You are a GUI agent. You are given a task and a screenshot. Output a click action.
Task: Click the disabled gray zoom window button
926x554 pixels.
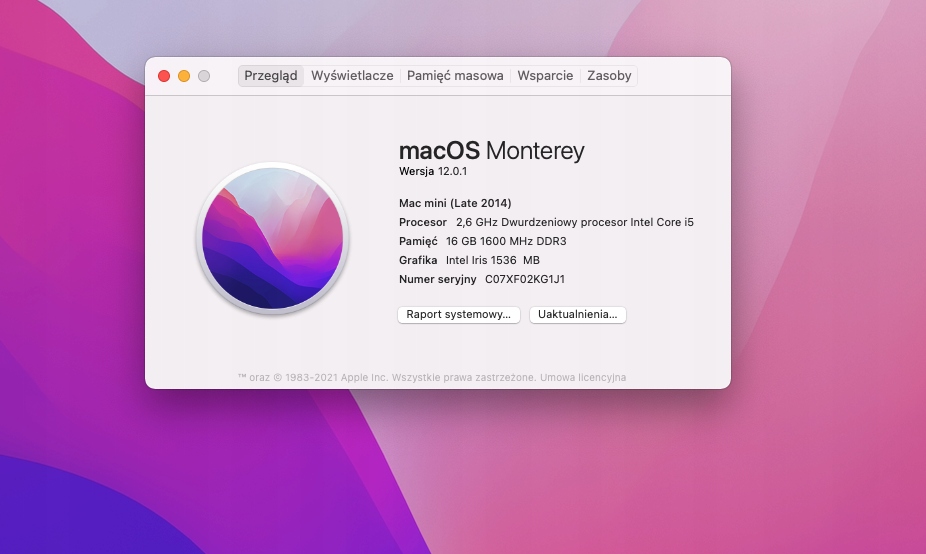(204, 76)
